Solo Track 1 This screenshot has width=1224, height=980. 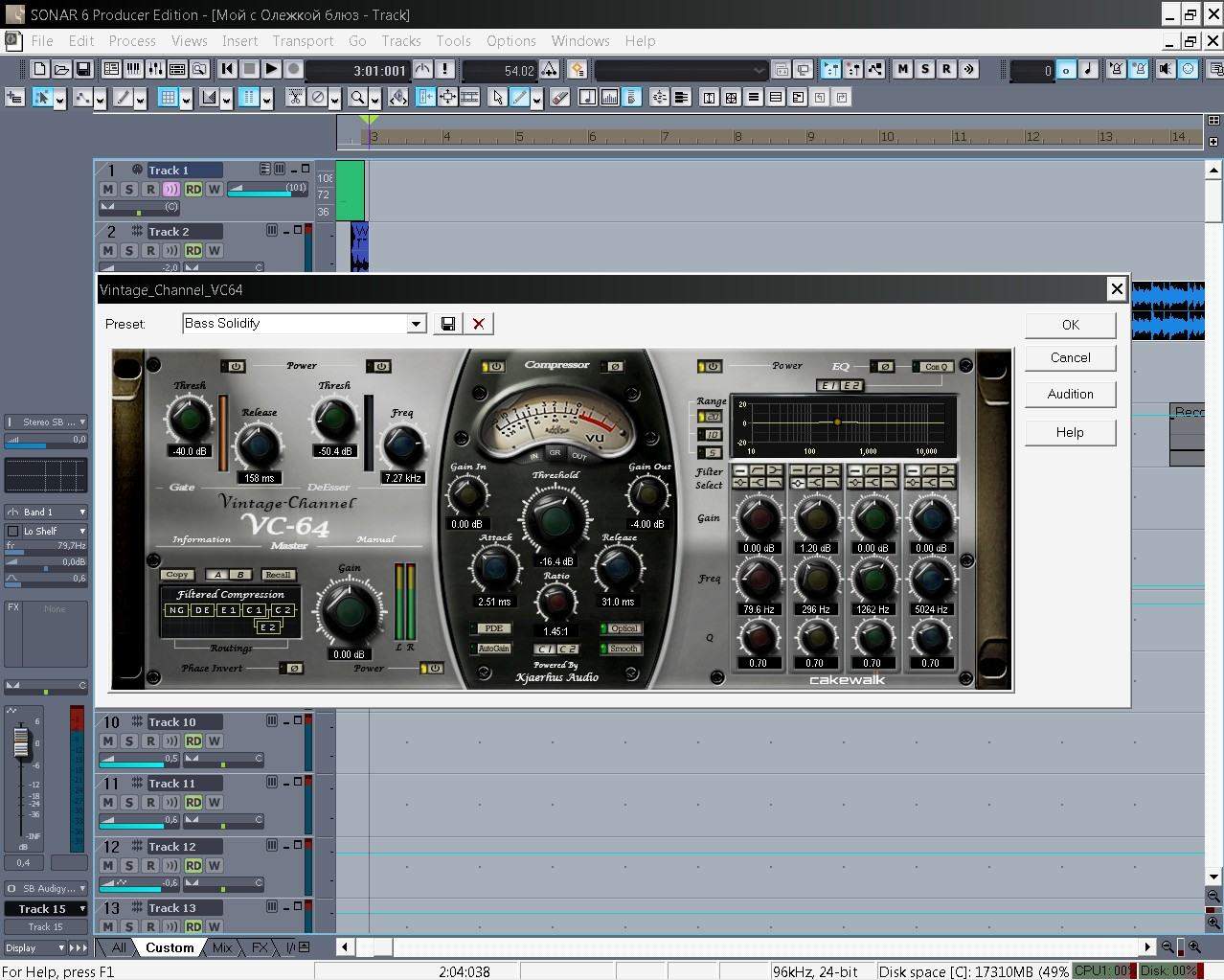coord(129,190)
